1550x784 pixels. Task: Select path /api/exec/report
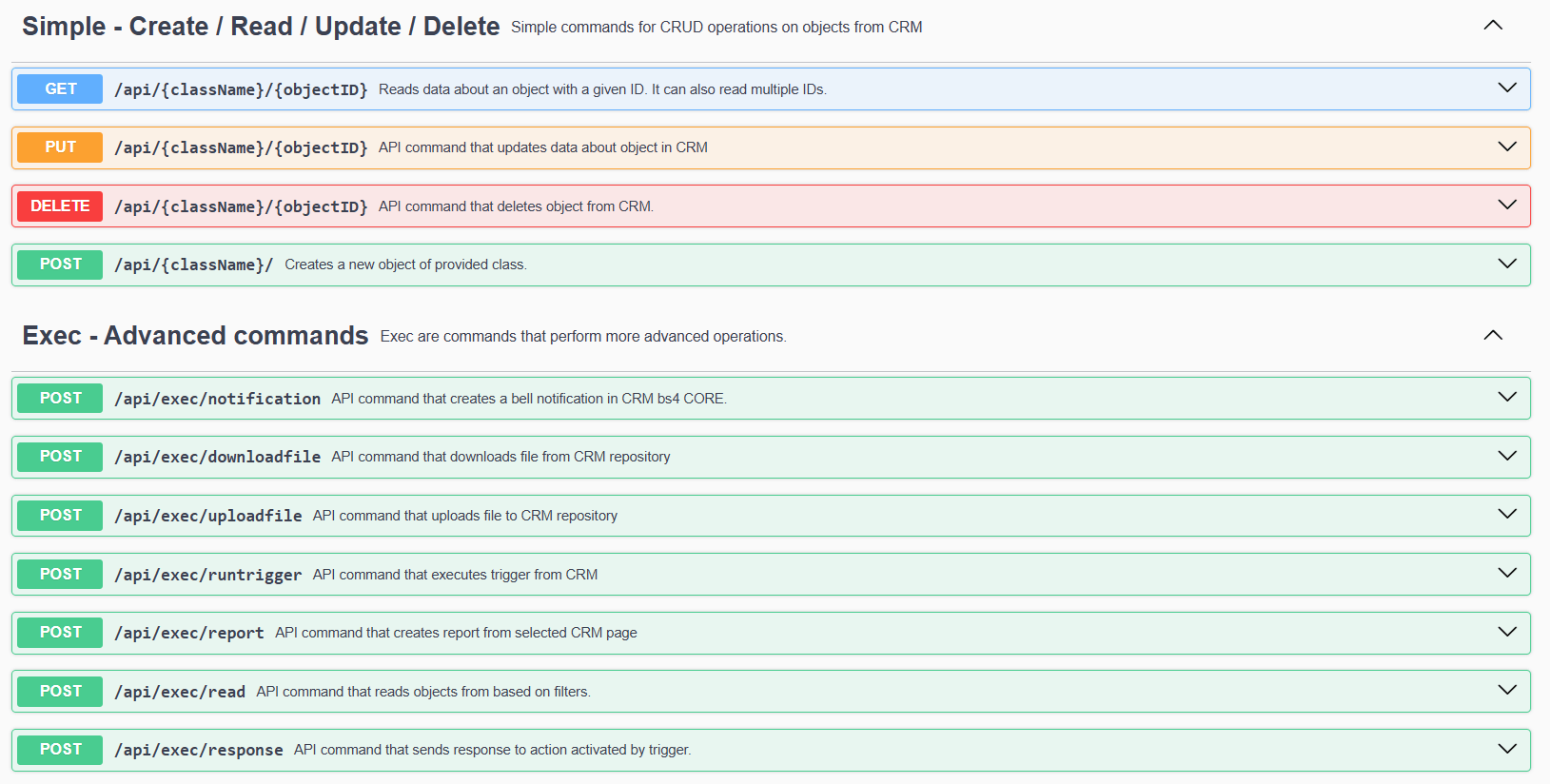click(x=189, y=633)
